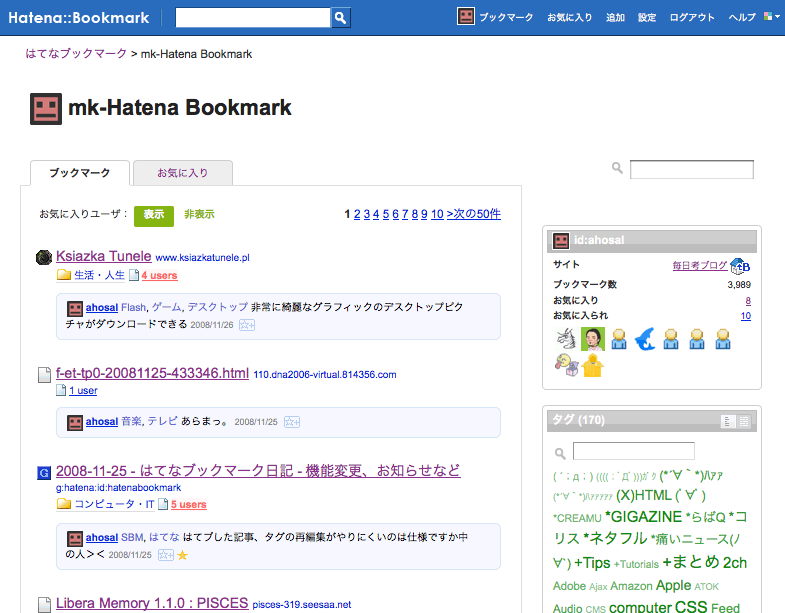Screen dimensions: 785x613
Task: Click ahosal avatar in Ksiazka Tunele comment
Action: click(75, 308)
